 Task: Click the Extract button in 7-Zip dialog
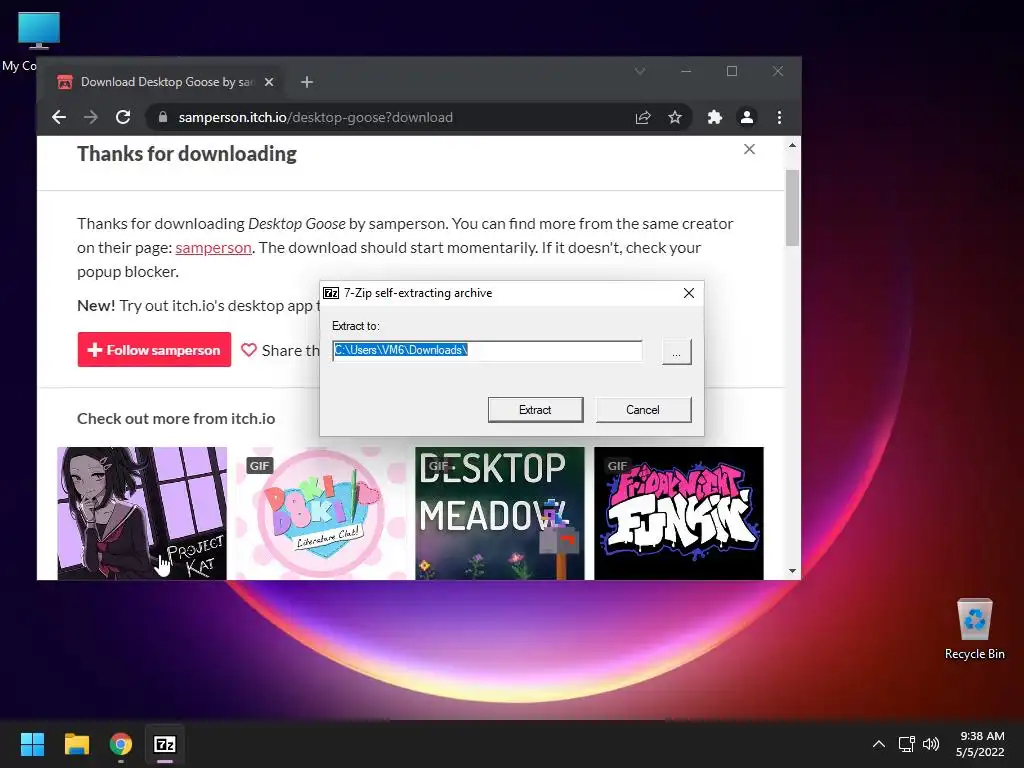tap(535, 409)
